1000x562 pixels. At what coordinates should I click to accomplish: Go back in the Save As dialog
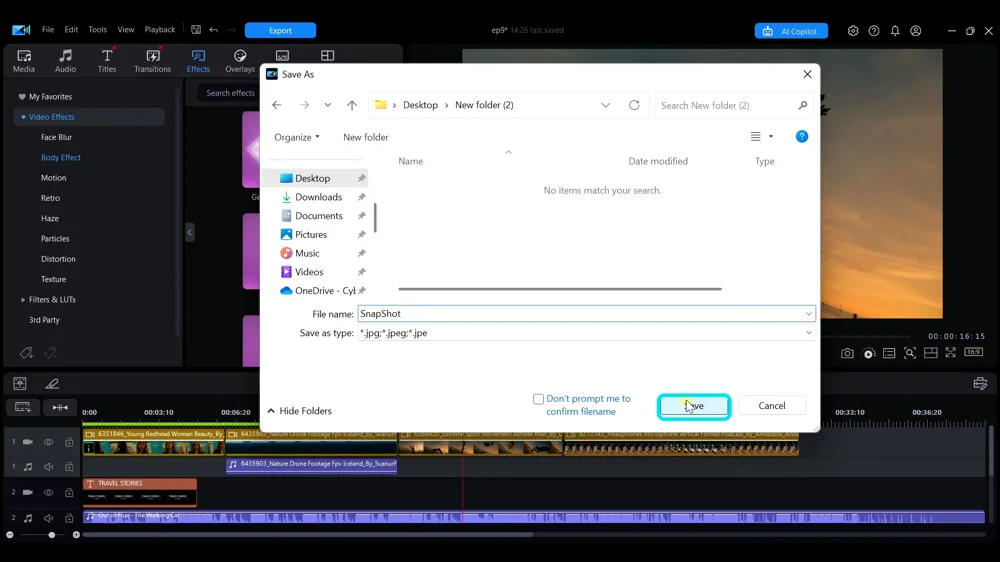[x=277, y=105]
